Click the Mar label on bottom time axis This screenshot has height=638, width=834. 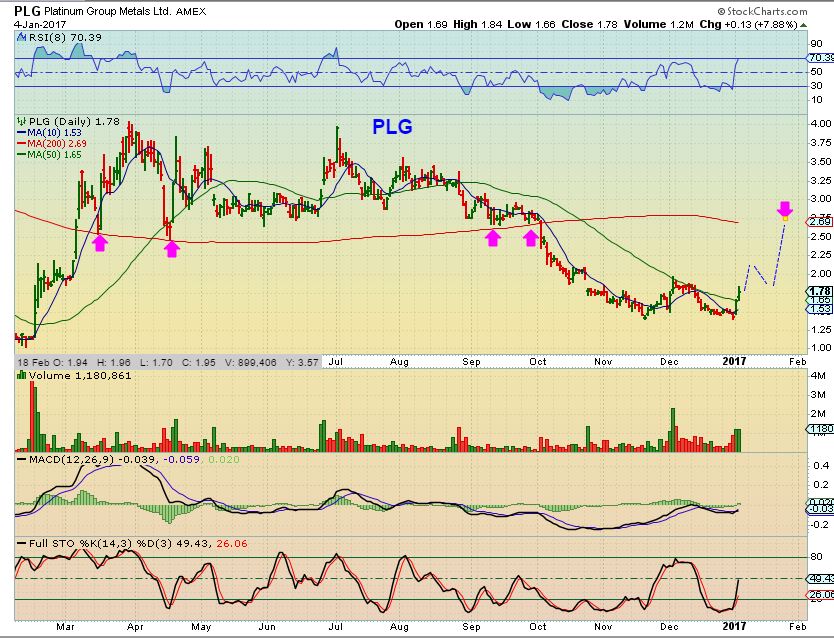pos(65,627)
